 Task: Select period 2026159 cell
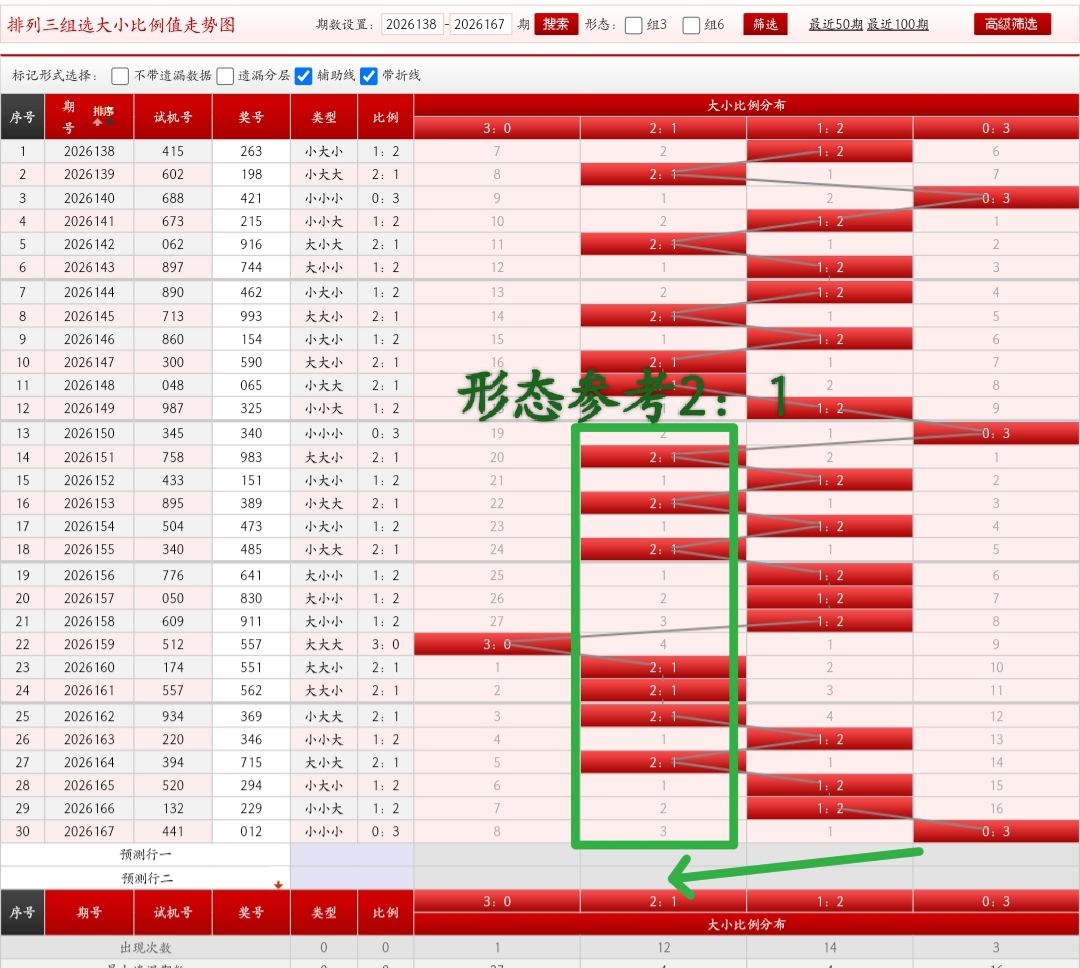(89, 645)
